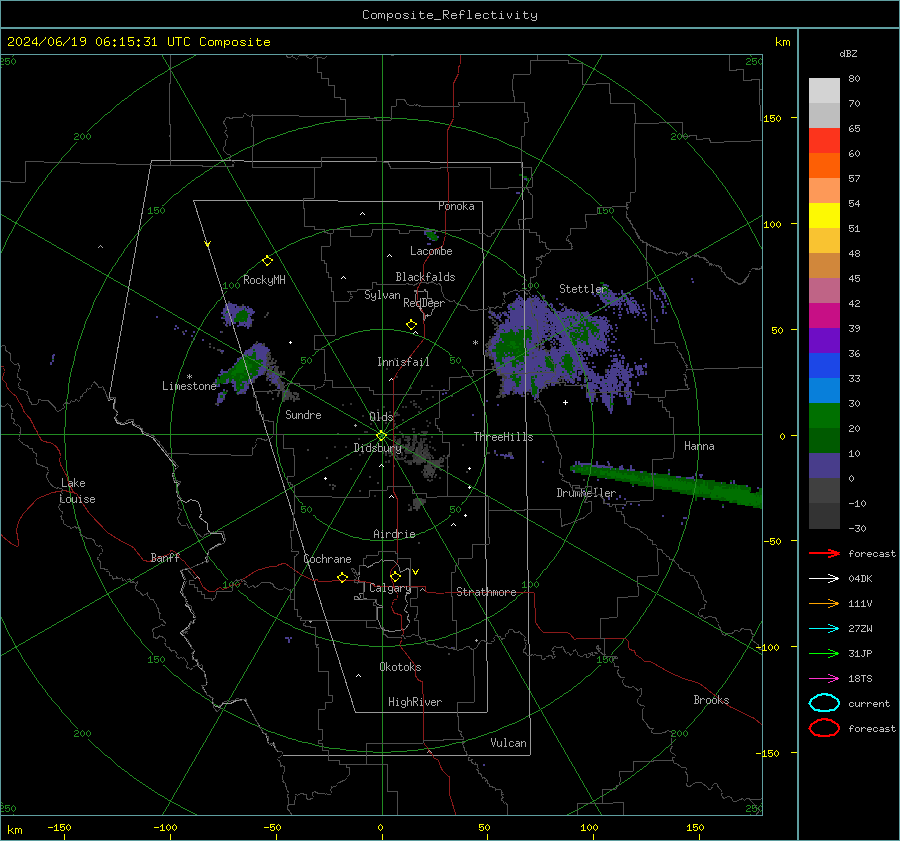This screenshot has height=841, width=900.
Task: Click the large green echo band east of Drumheller
Action: (666, 482)
